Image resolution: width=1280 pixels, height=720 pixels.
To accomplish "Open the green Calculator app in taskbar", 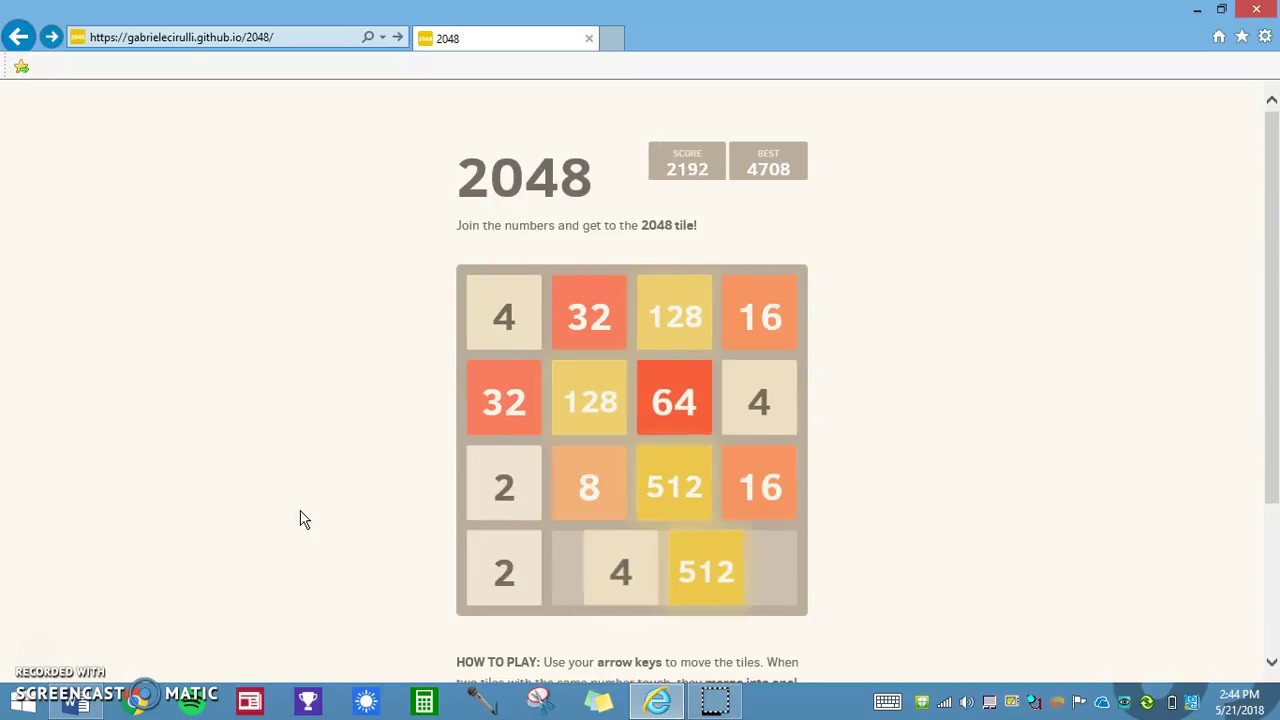I will pyautogui.click(x=424, y=701).
